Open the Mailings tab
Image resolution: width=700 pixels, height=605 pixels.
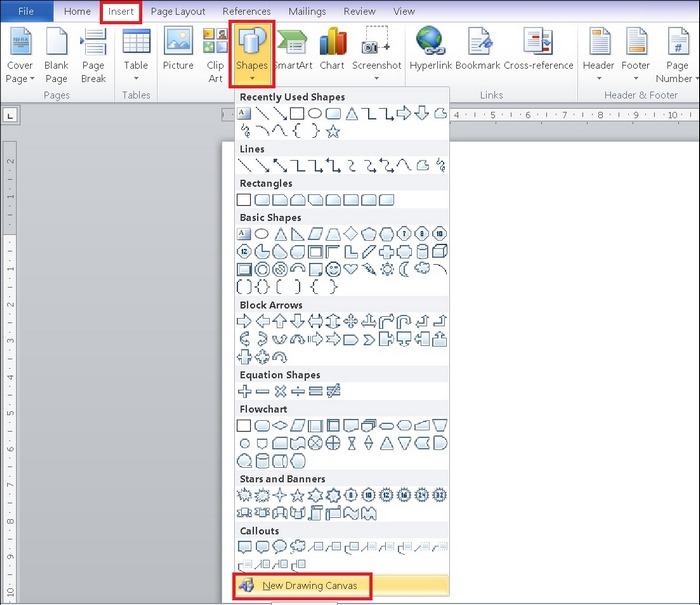pos(307,11)
